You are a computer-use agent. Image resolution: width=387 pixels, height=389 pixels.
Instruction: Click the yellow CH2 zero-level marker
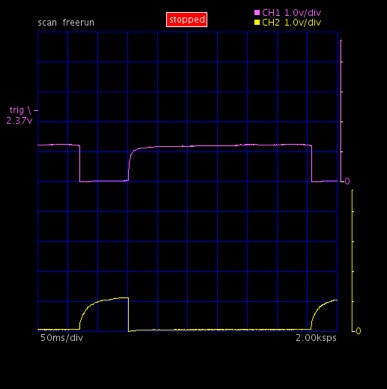pos(358,331)
